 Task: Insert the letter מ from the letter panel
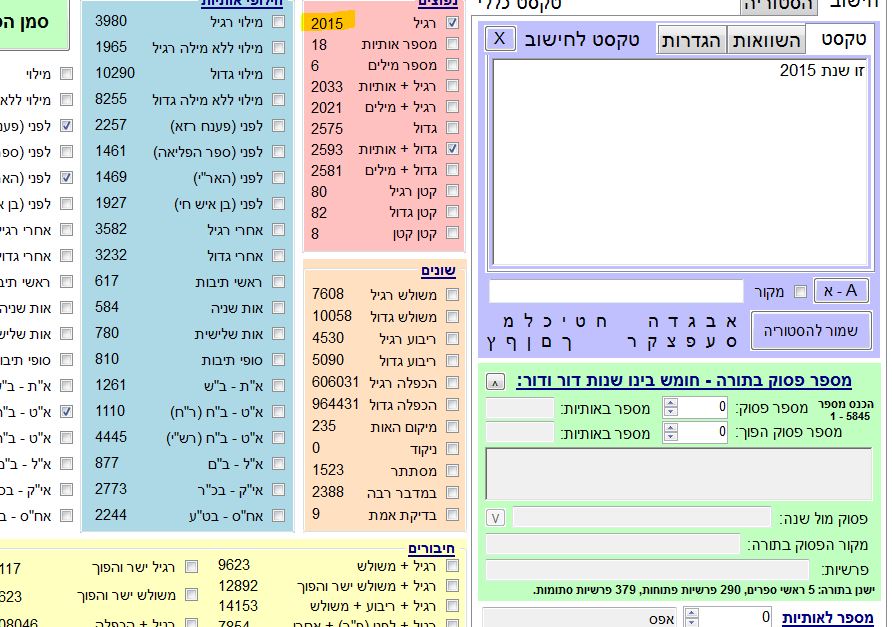pos(510,321)
